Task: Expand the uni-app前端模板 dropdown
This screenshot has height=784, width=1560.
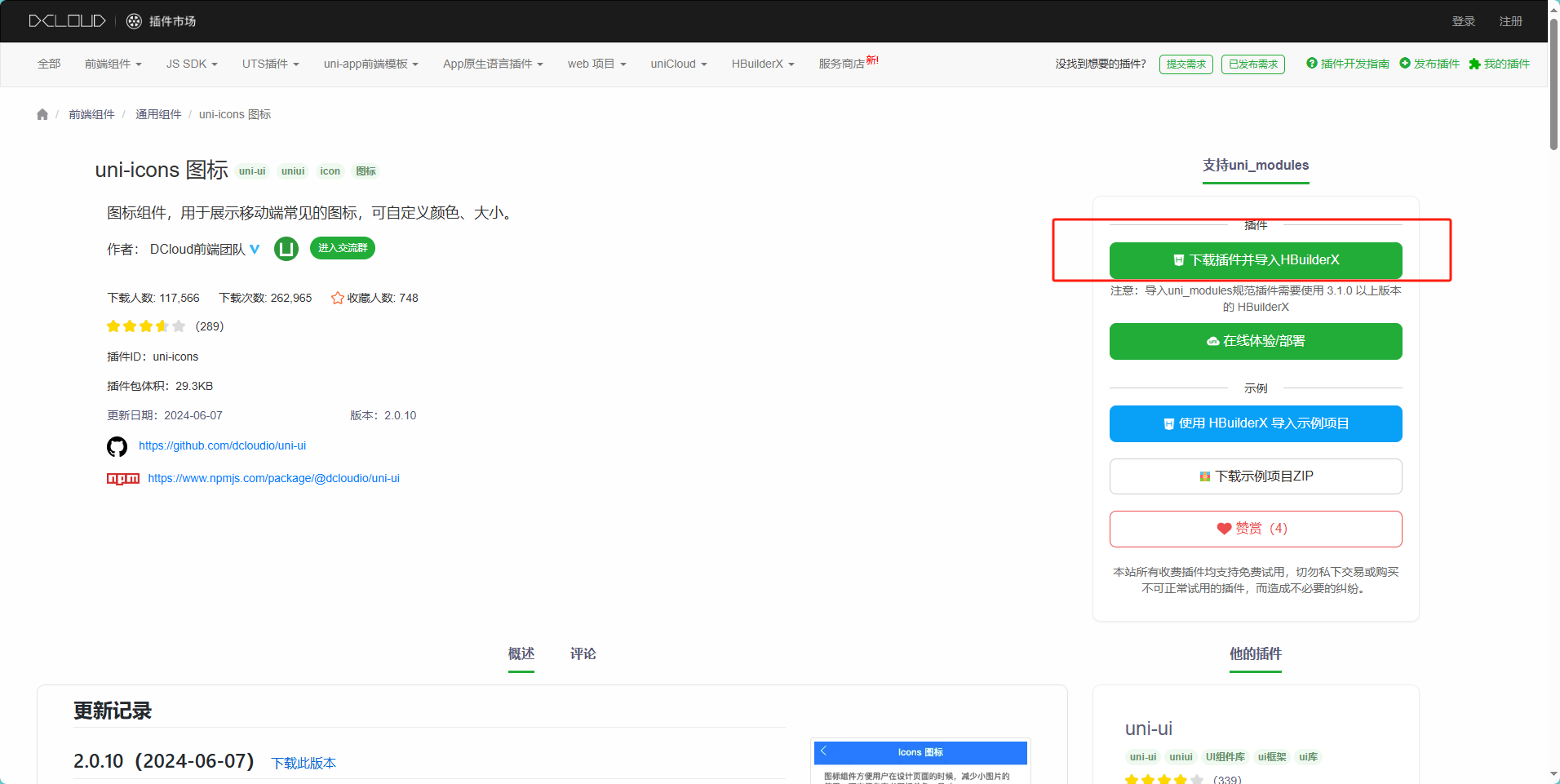Action: pyautogui.click(x=371, y=64)
